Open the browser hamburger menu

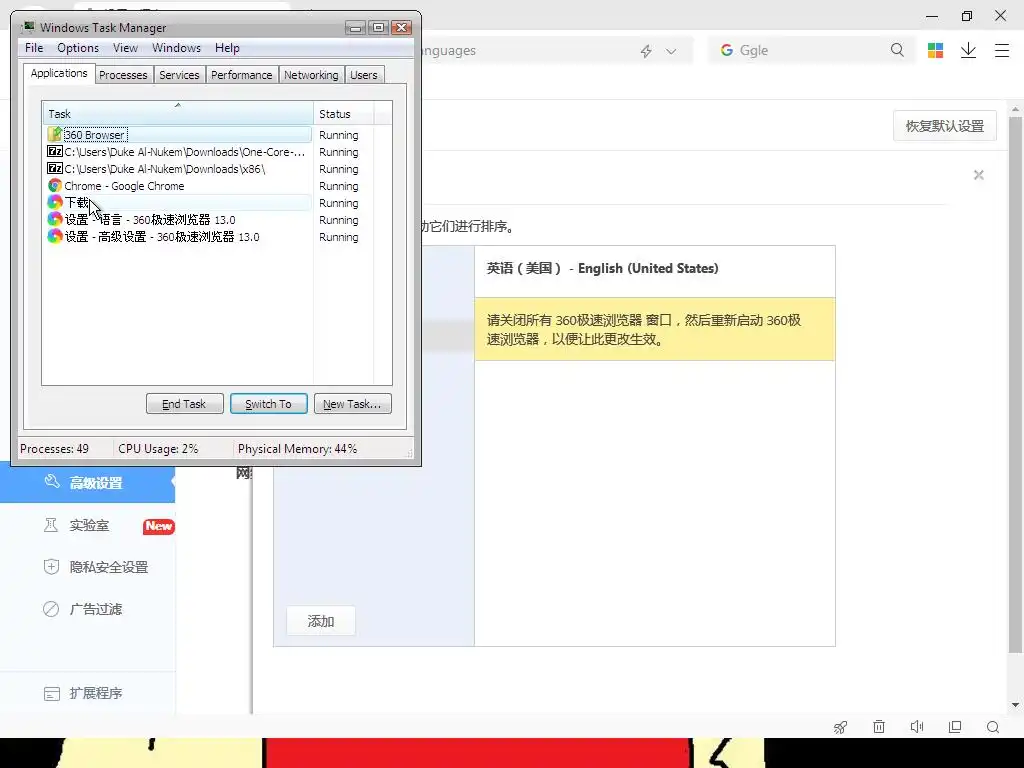click(1002, 50)
